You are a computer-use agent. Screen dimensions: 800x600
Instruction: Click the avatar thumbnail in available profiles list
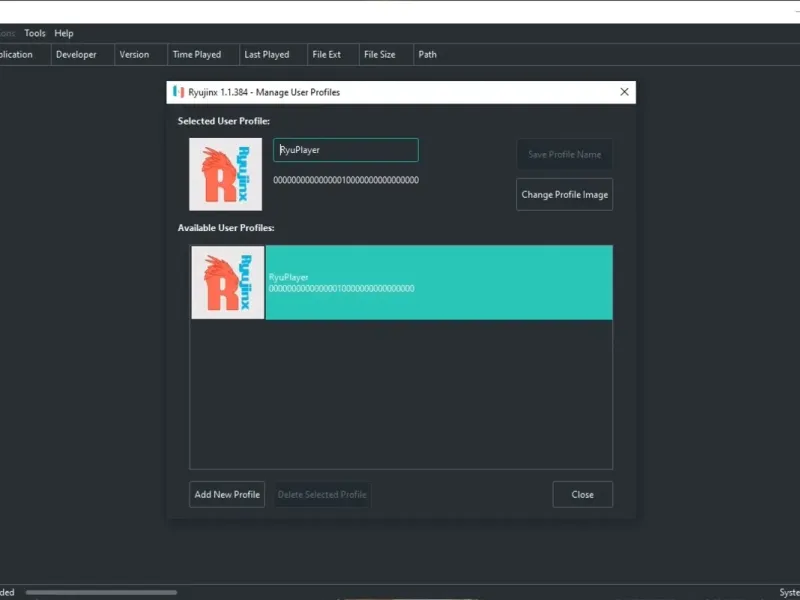(x=228, y=283)
